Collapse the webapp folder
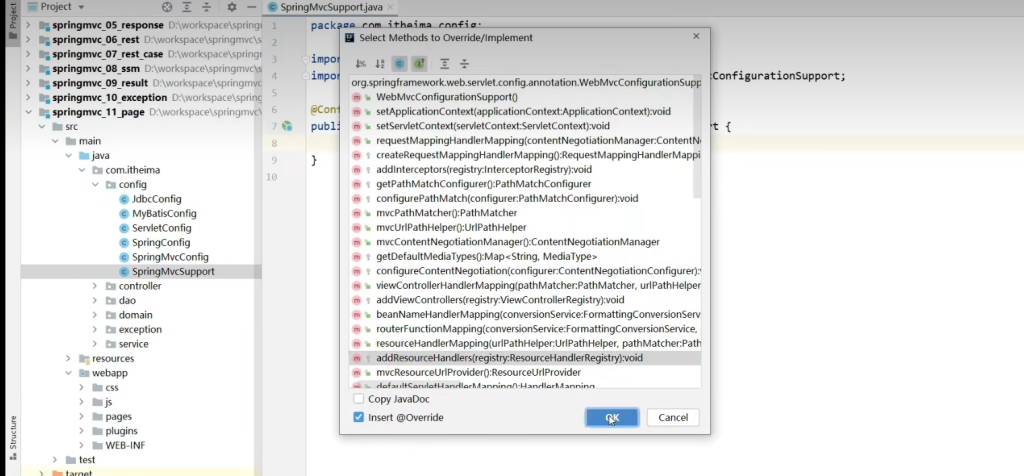Screen dimensions: 1024x476 pyautogui.click(x=67, y=373)
